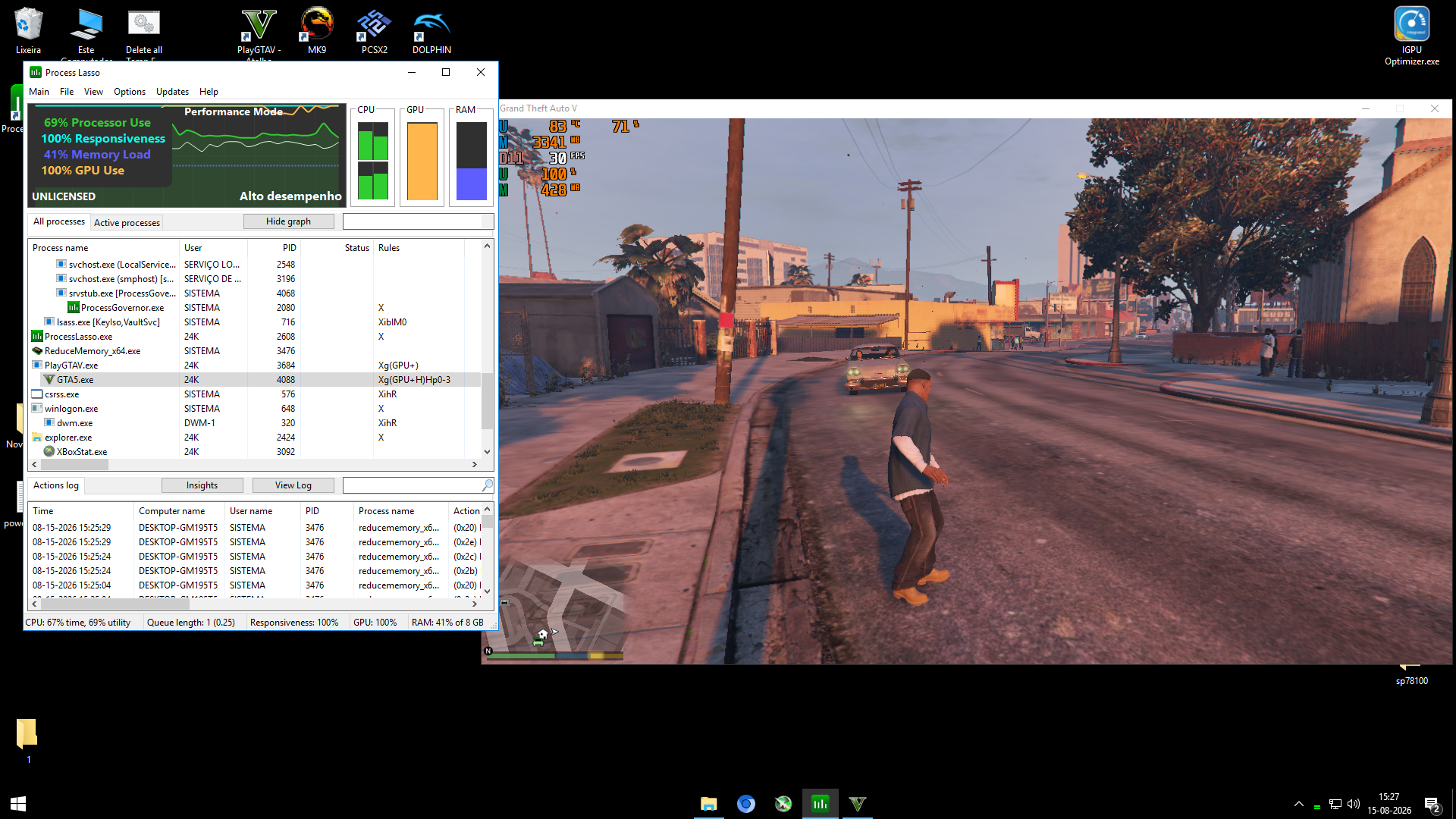The width and height of the screenshot is (1456, 819).
Task: Click the search magnifier in Actions log
Action: pyautogui.click(x=487, y=485)
